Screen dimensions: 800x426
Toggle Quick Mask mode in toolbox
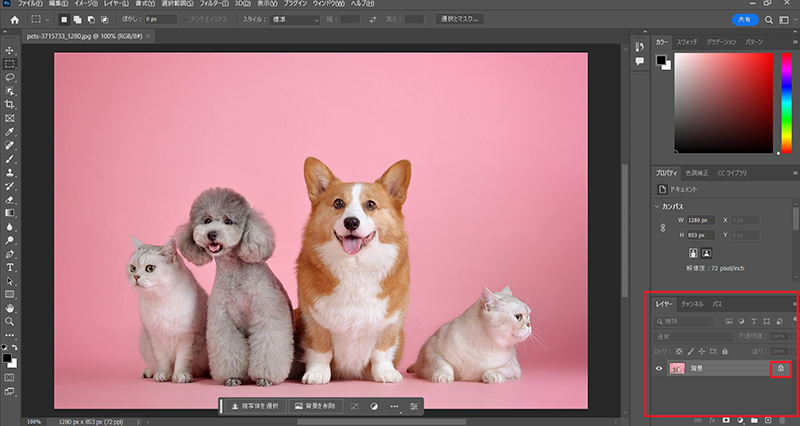click(x=10, y=378)
